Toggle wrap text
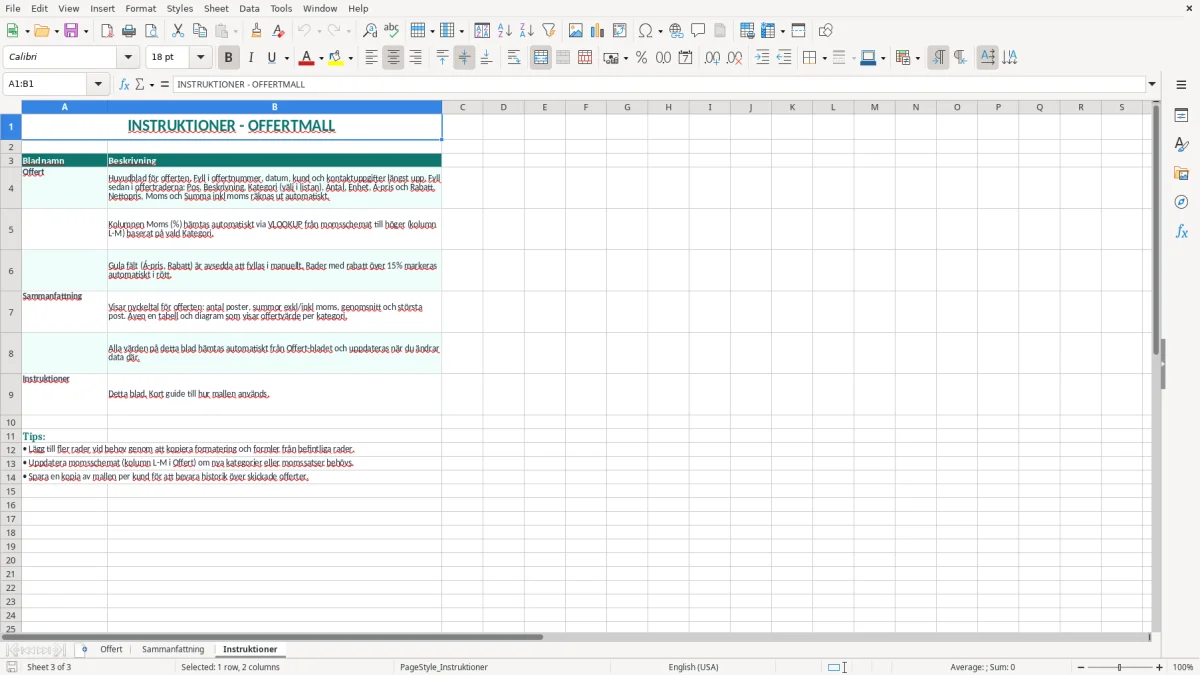 tap(514, 58)
